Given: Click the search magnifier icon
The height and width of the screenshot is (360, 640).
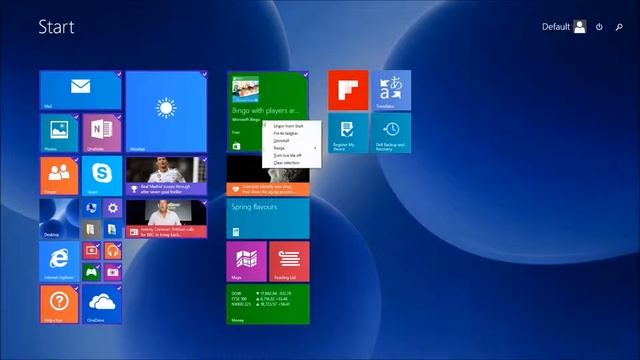Looking at the screenshot, I should pyautogui.click(x=619, y=27).
